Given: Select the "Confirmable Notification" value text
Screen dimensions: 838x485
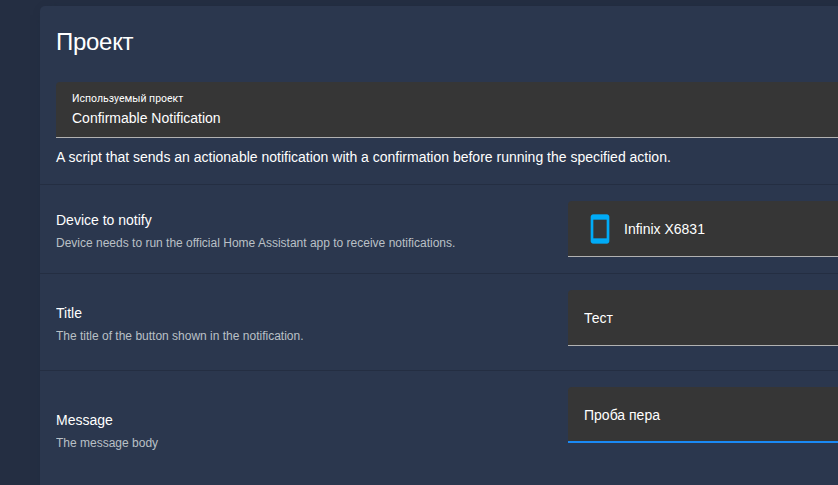Looking at the screenshot, I should coord(146,118).
